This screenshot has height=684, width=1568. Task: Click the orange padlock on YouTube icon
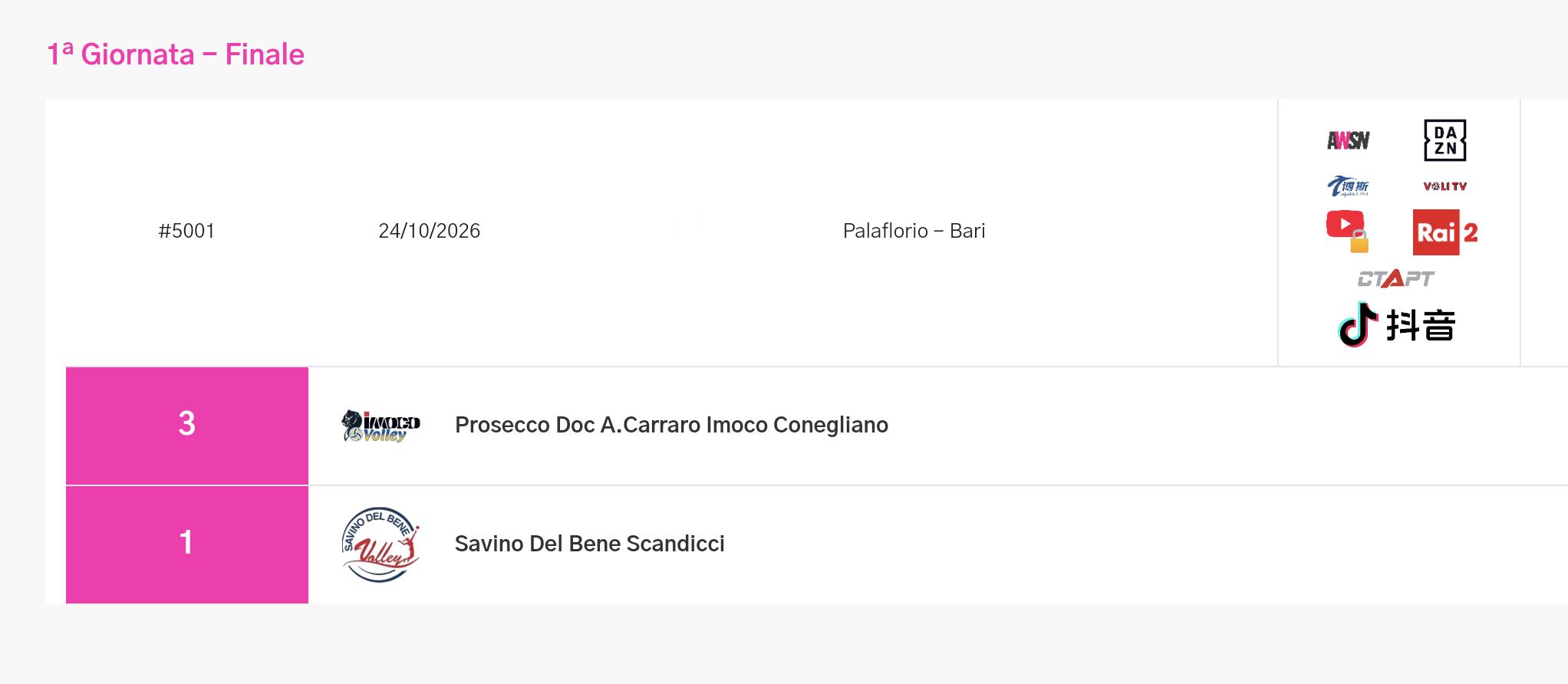pos(1359,242)
